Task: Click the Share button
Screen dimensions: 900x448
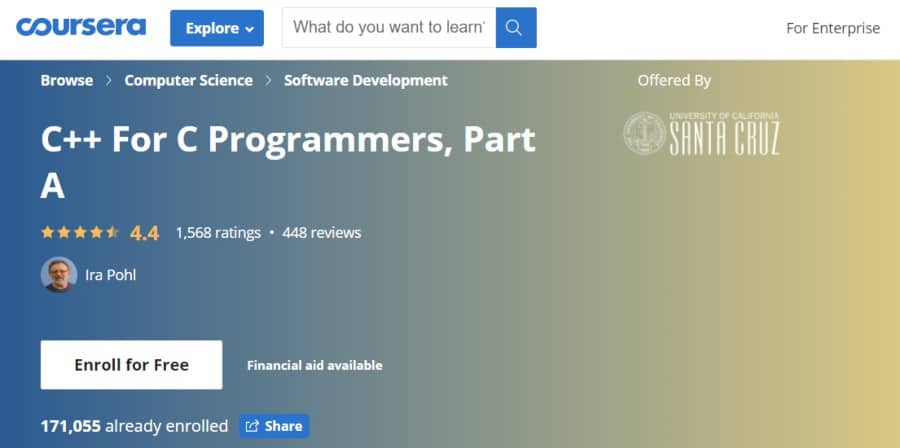Action: [x=274, y=426]
